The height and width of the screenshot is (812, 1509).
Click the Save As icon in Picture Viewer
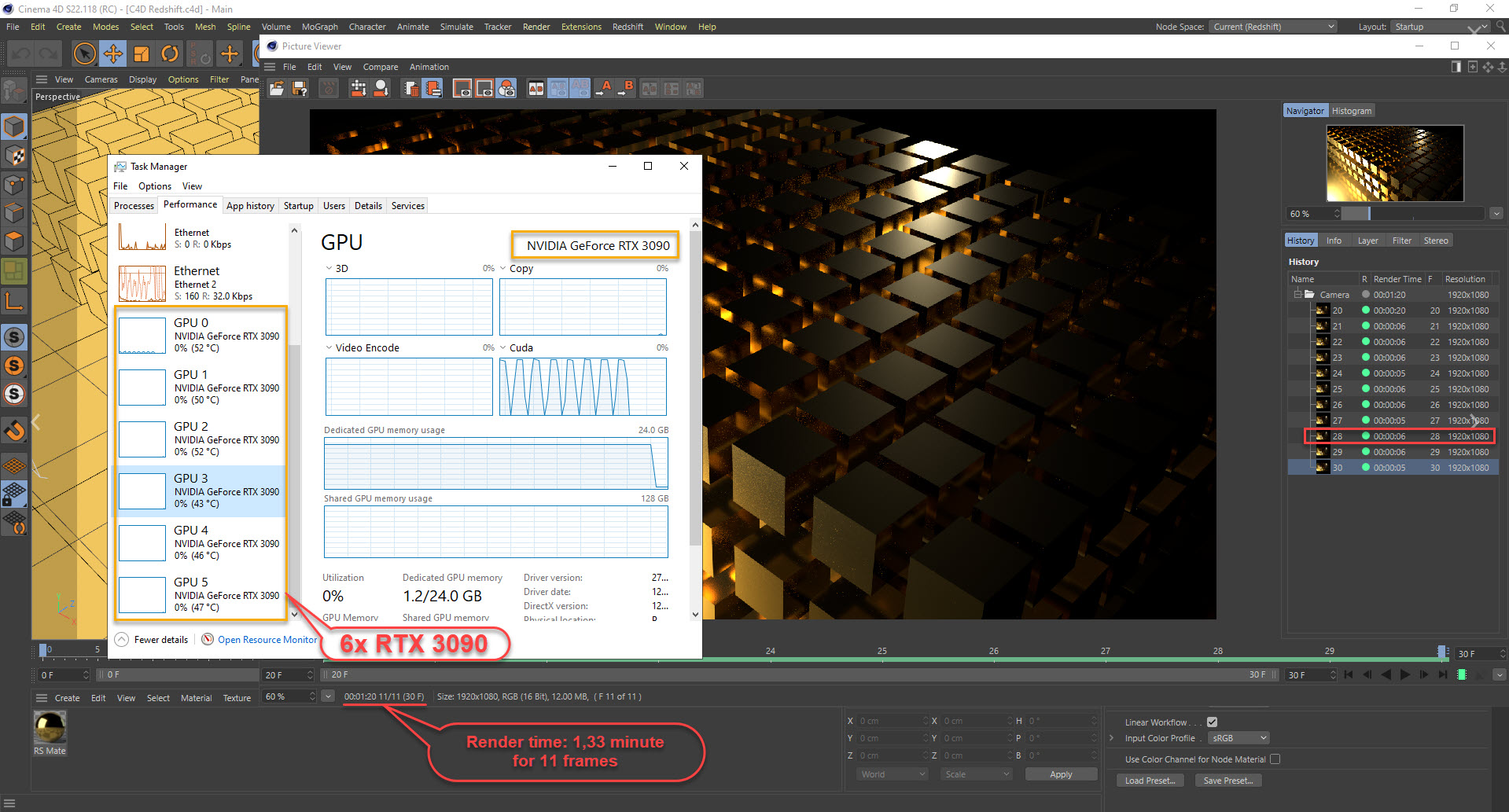click(300, 89)
